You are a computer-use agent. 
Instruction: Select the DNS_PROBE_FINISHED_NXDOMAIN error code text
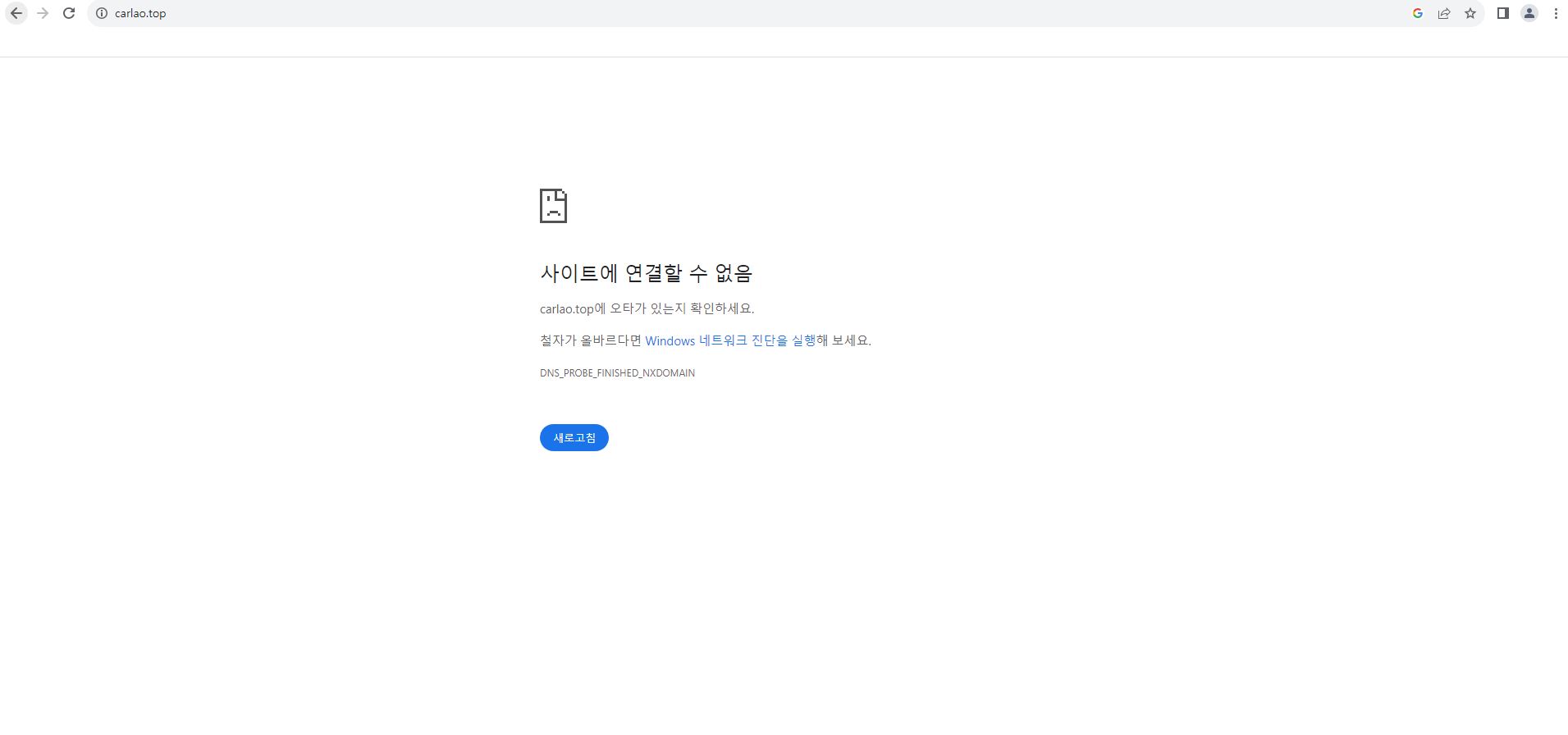(x=617, y=373)
